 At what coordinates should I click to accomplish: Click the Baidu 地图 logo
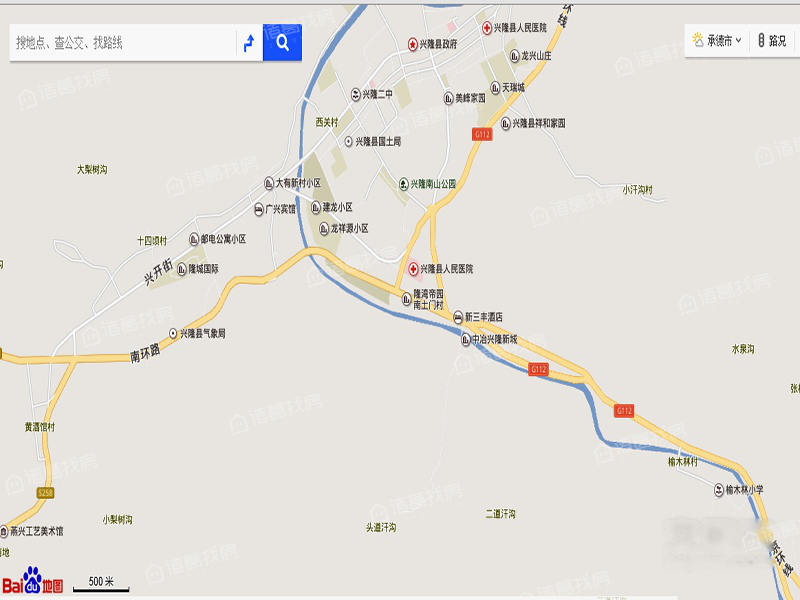[33, 581]
